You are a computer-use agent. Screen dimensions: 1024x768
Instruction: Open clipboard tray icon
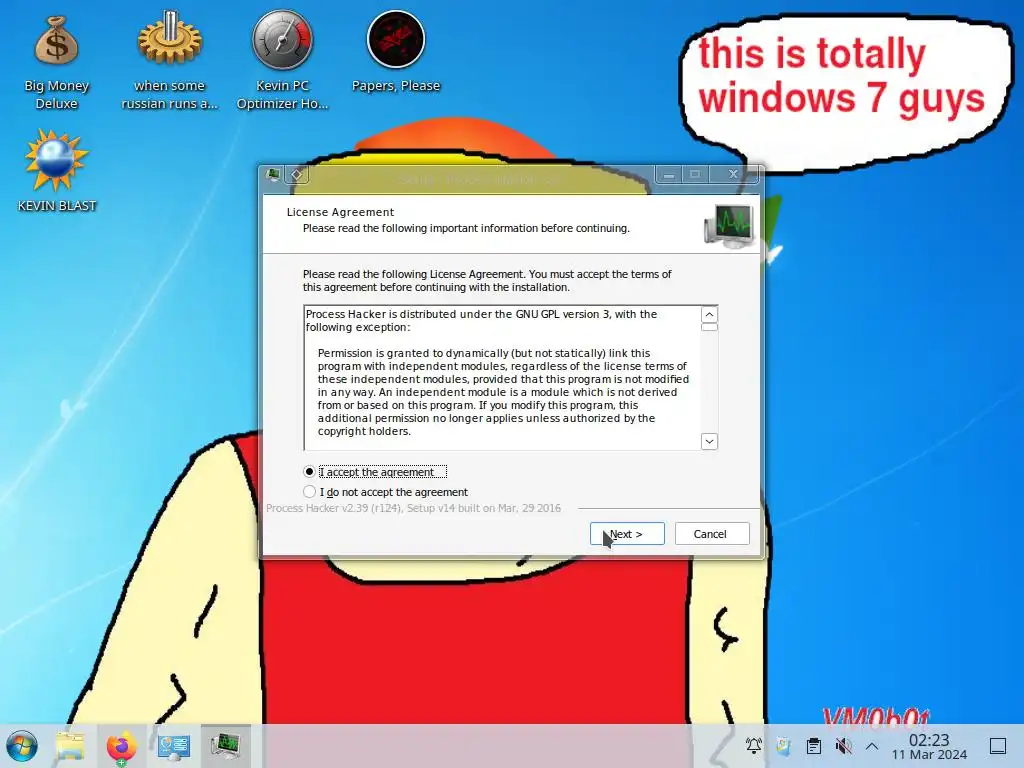pyautogui.click(x=814, y=746)
